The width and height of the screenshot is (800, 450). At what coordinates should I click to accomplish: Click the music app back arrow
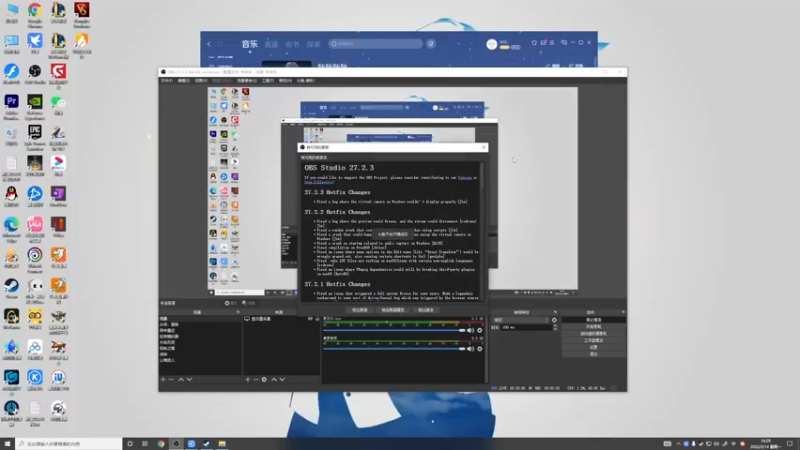[209, 44]
